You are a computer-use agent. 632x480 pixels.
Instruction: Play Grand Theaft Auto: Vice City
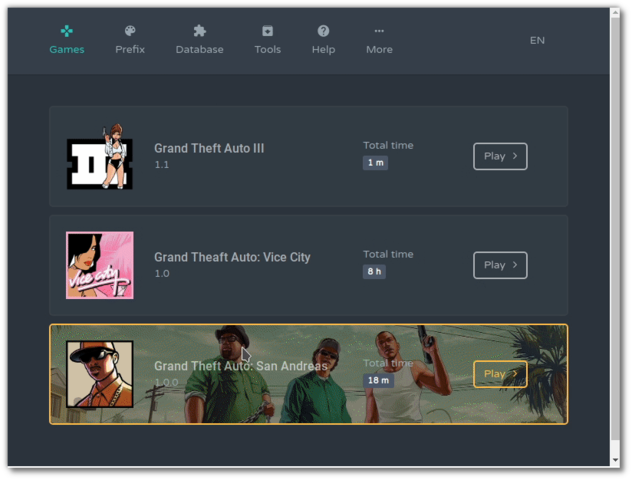(500, 265)
